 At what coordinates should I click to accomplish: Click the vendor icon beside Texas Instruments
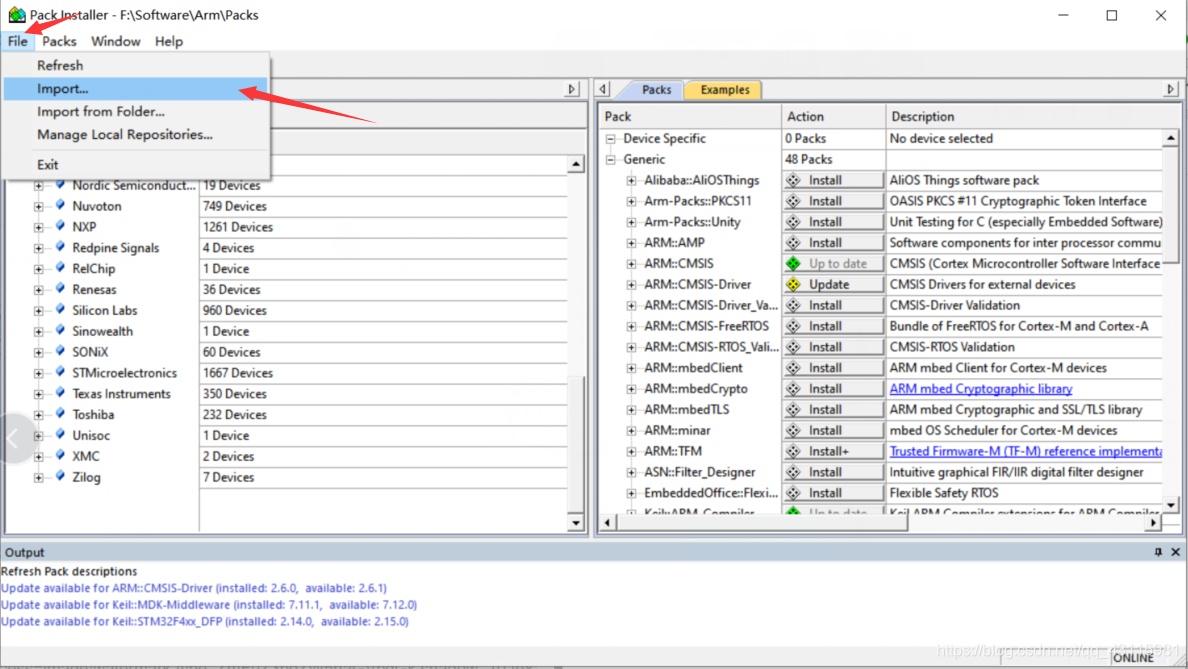61,393
